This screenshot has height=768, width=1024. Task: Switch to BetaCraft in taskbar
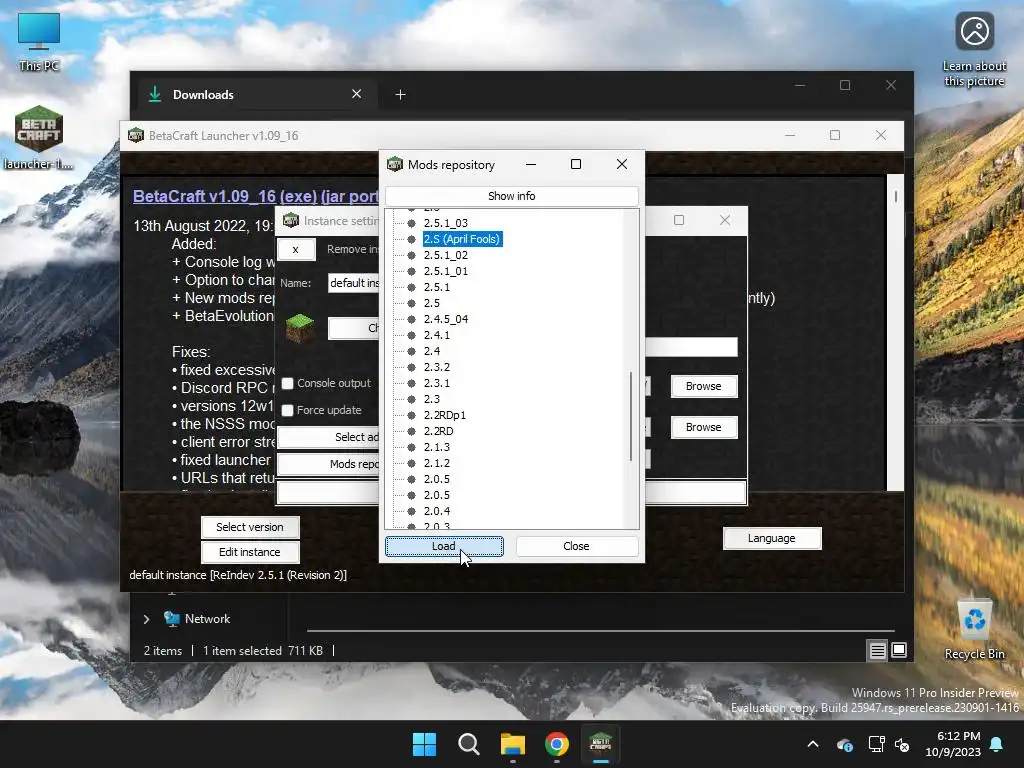point(601,744)
